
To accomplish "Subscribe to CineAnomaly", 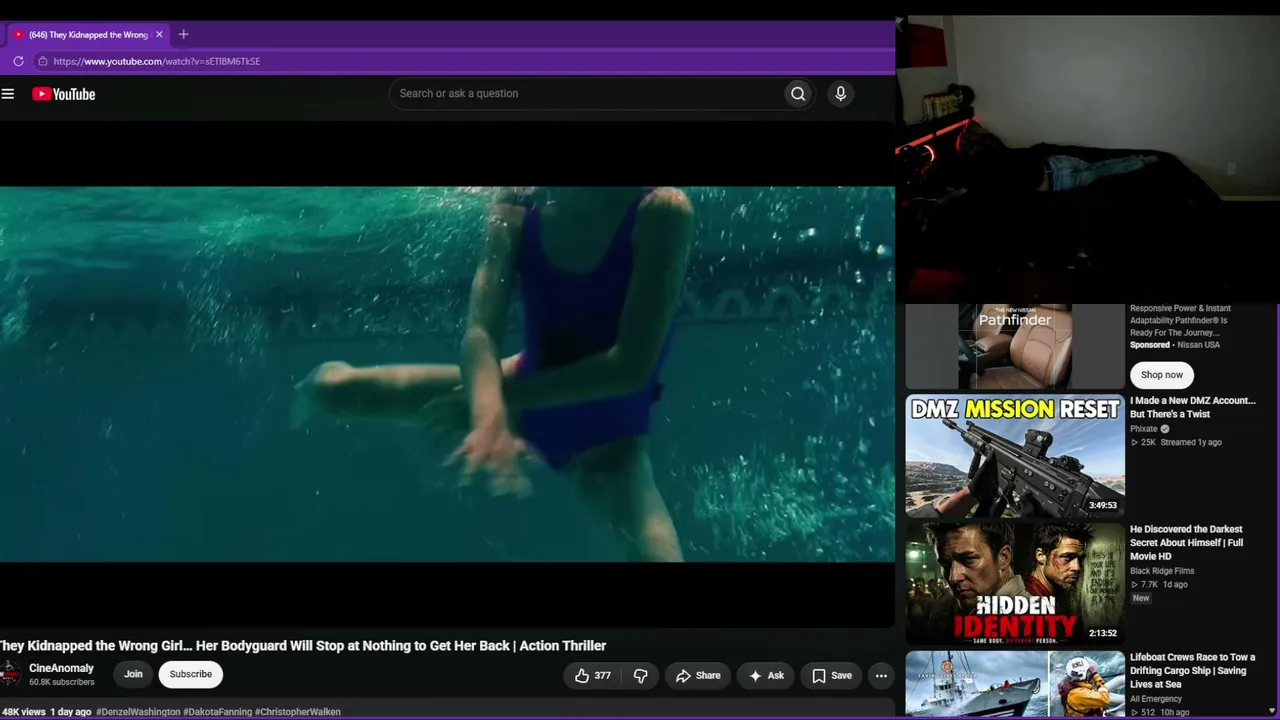I will 191,674.
